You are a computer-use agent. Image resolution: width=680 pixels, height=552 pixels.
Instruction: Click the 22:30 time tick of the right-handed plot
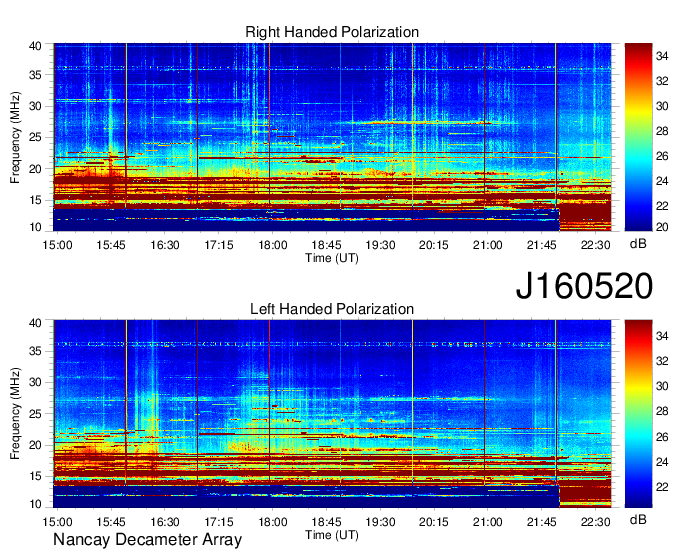tap(595, 245)
